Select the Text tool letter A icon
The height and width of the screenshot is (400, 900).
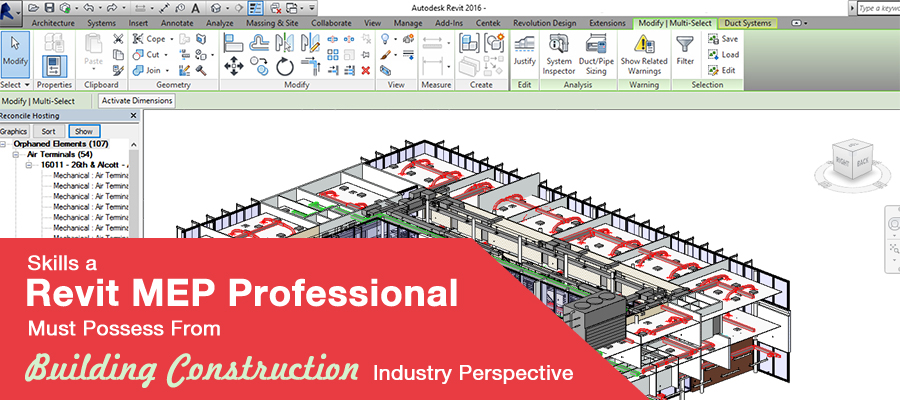196,8
